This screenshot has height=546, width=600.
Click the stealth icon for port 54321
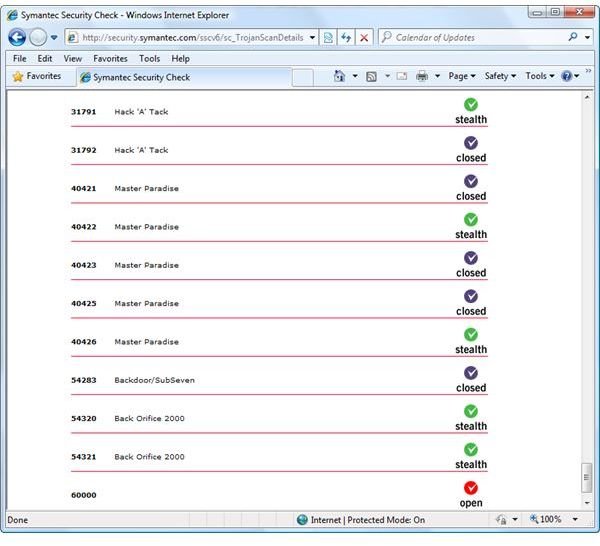click(x=471, y=450)
